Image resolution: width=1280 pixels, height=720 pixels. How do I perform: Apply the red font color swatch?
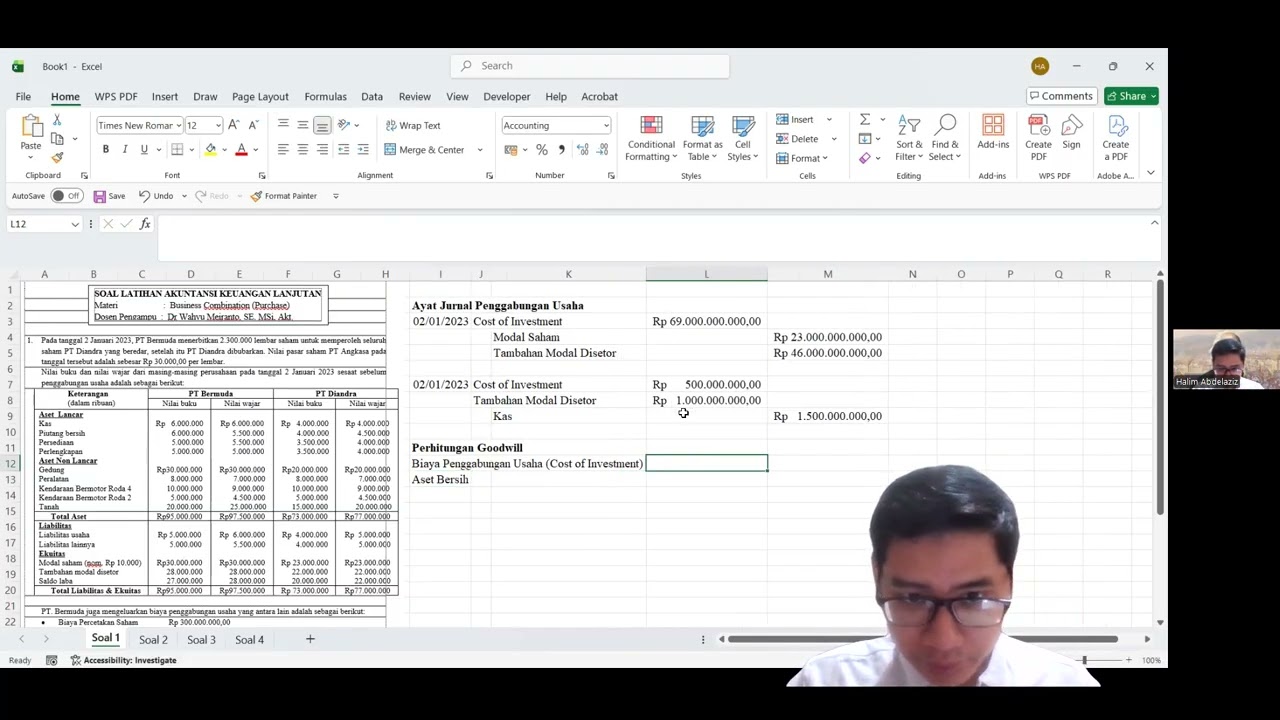pyautogui.click(x=241, y=150)
